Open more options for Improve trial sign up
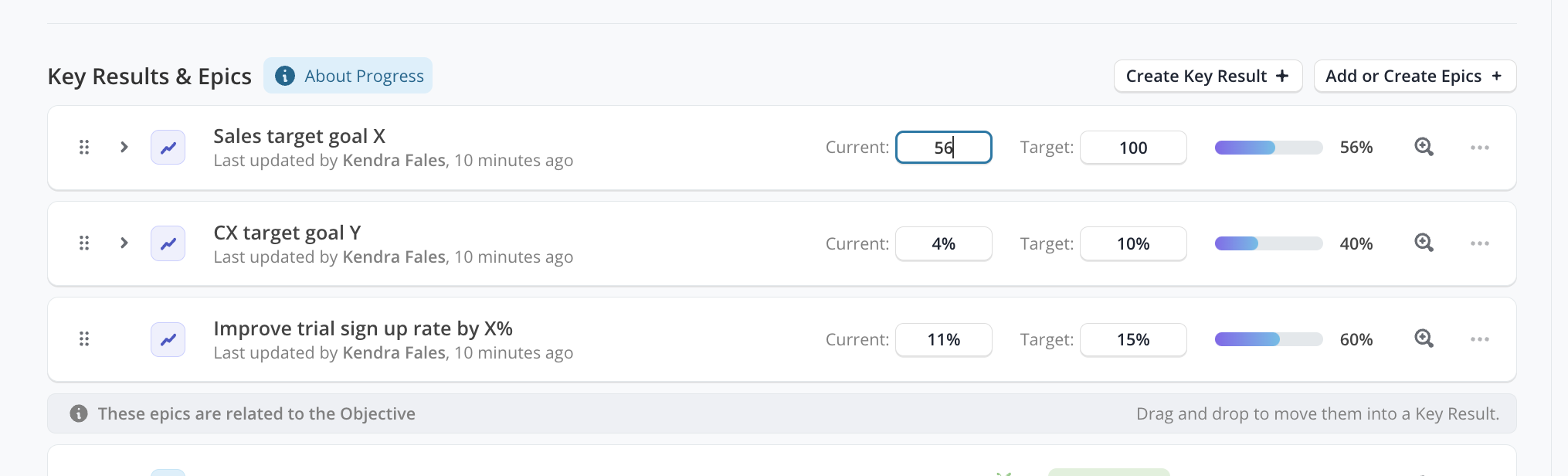This screenshot has height=476, width=1568. [1479, 339]
